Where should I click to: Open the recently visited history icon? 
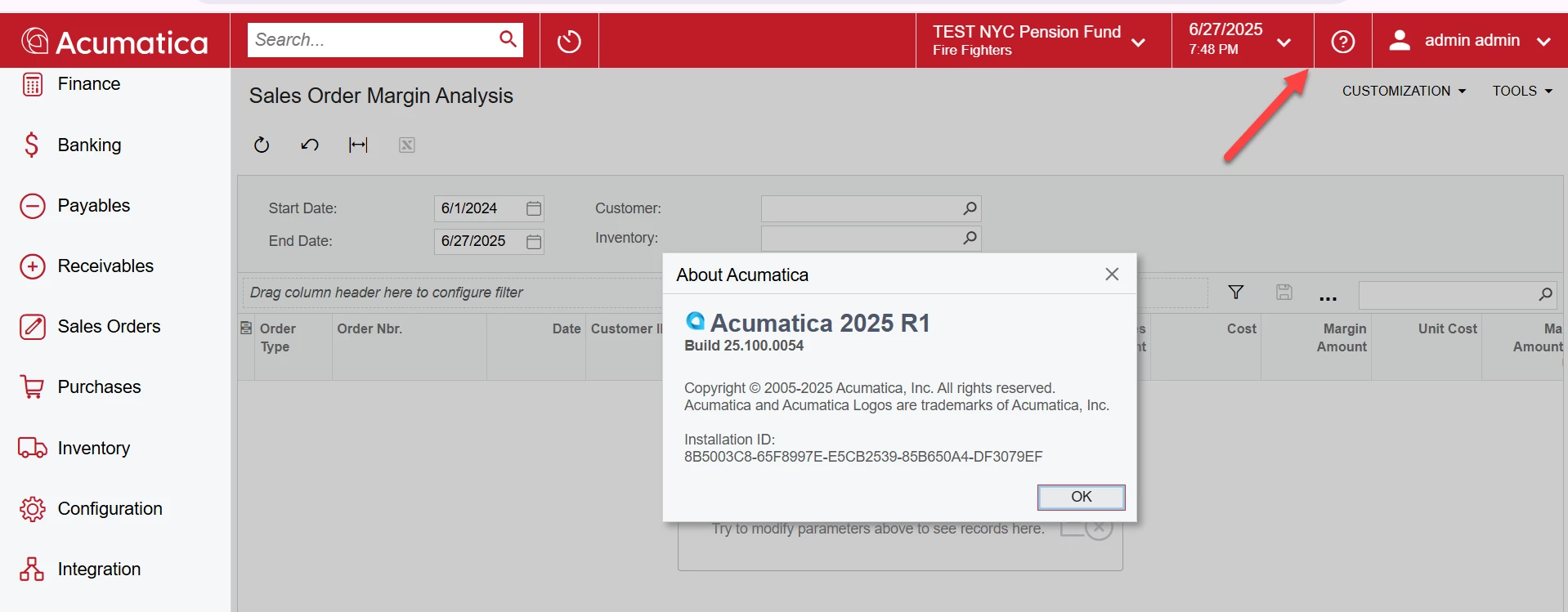click(569, 41)
